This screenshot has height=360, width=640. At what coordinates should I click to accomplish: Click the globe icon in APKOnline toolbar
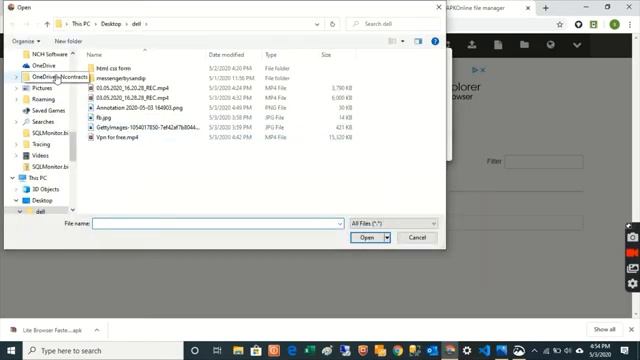[551, 44]
